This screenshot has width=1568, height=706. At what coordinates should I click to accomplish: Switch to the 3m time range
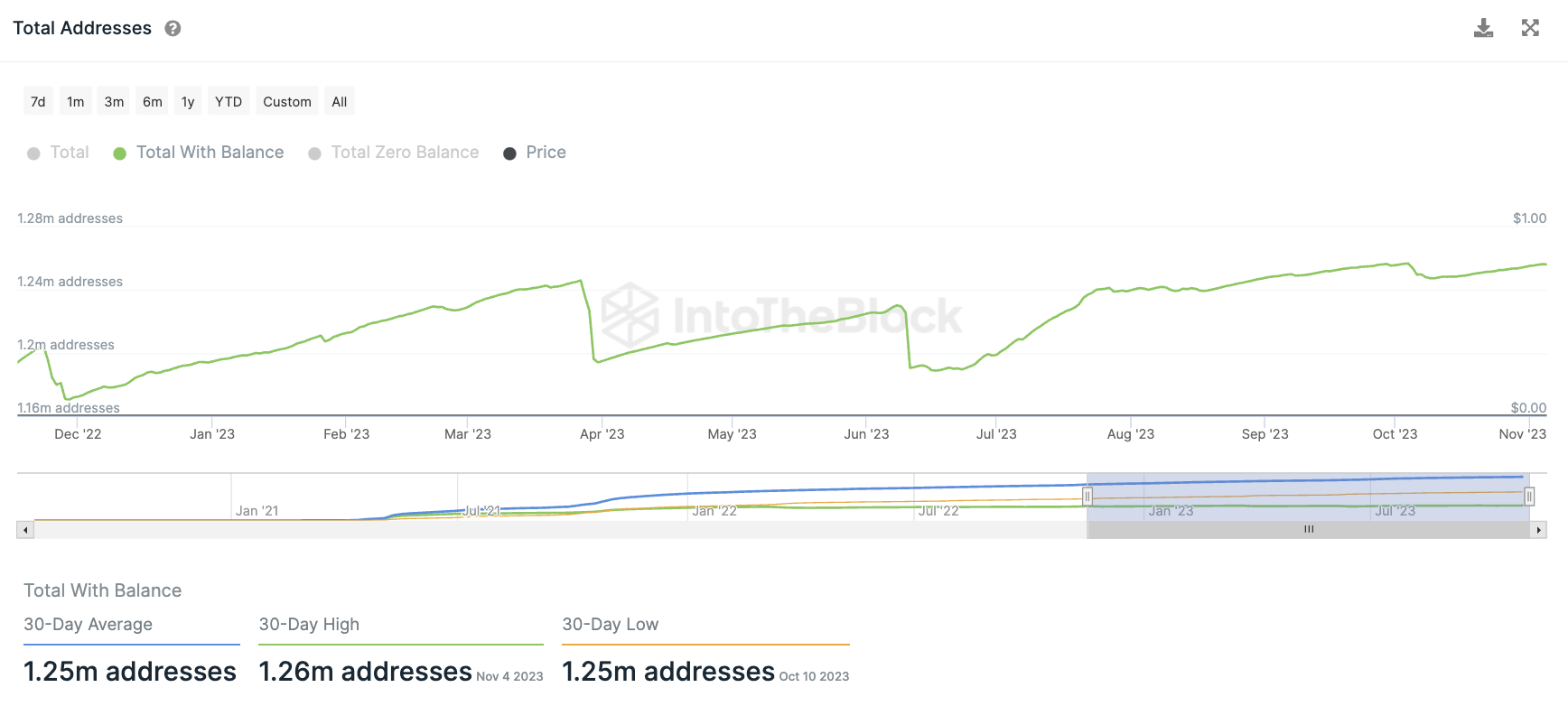(114, 102)
